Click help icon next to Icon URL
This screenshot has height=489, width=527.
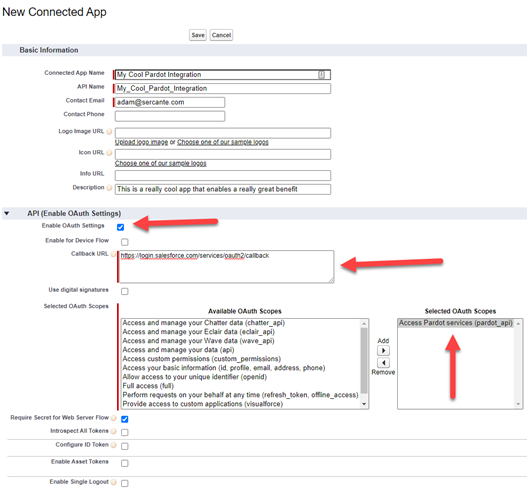point(109,153)
